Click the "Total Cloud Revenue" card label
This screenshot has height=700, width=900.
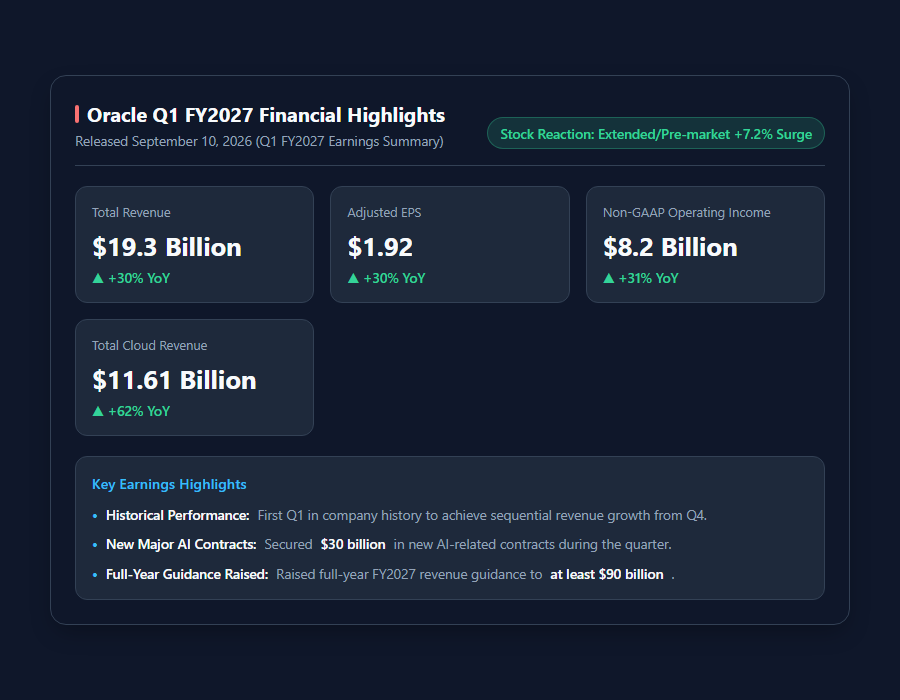click(x=150, y=345)
